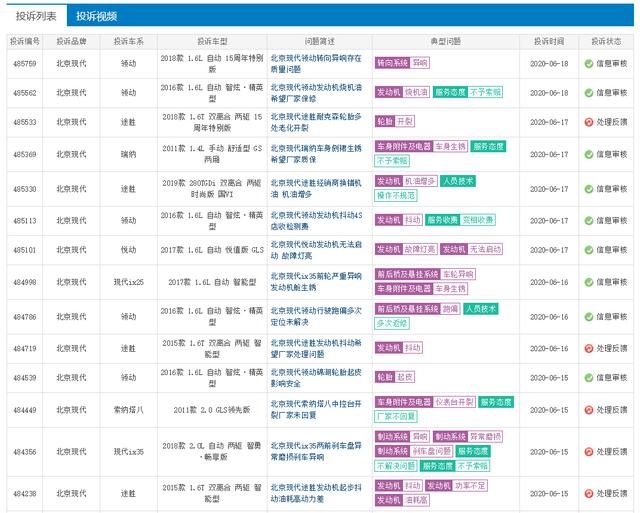
Task: Click the 发动机 机油增多 tag
Action: tap(406, 181)
